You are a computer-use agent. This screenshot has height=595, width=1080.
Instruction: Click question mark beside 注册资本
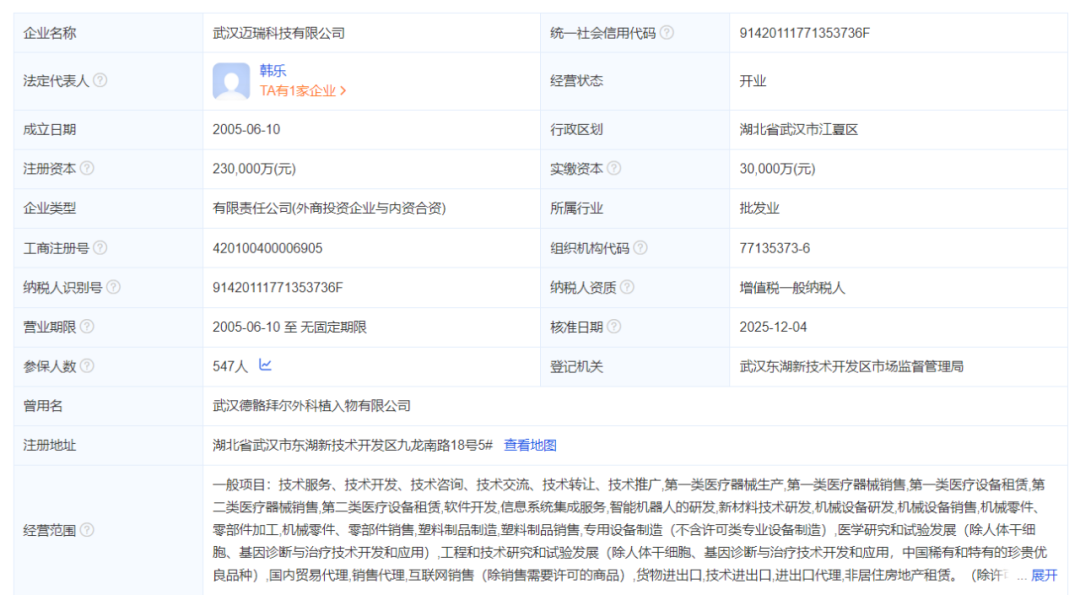(x=87, y=168)
